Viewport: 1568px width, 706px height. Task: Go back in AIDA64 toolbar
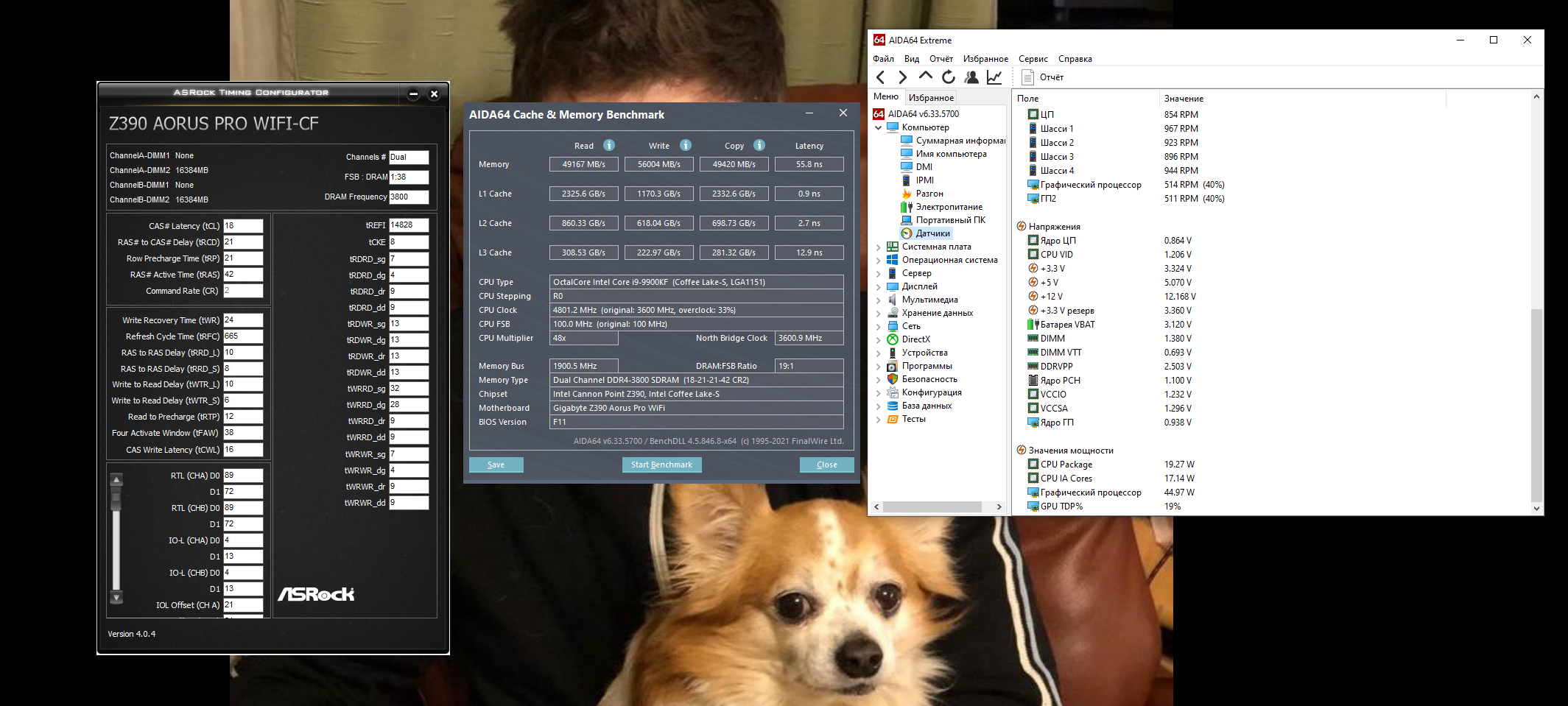pos(881,77)
